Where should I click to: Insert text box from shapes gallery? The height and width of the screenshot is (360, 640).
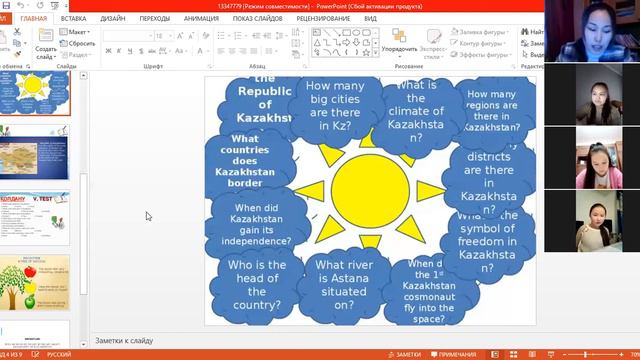point(317,33)
